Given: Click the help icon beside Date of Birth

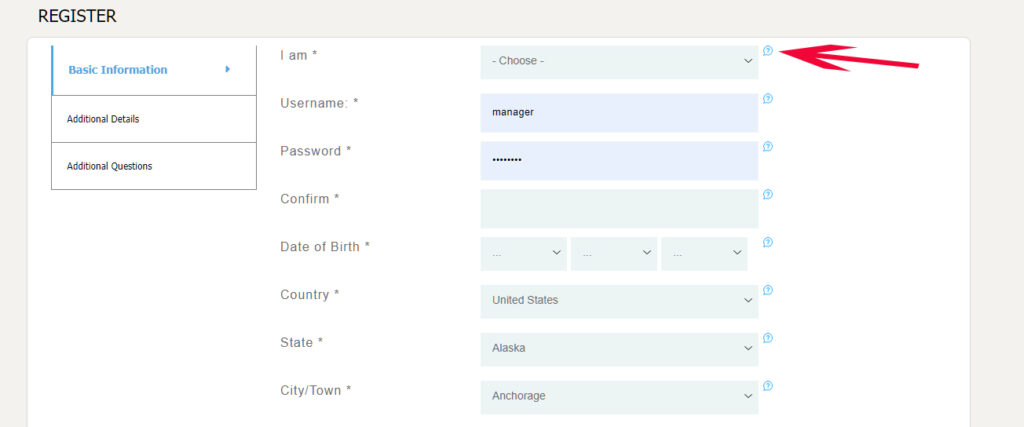Looking at the screenshot, I should point(768,242).
